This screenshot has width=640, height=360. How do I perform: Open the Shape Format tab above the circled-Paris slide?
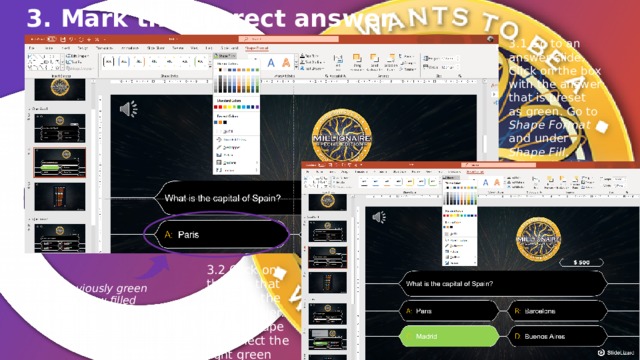tap(256, 48)
